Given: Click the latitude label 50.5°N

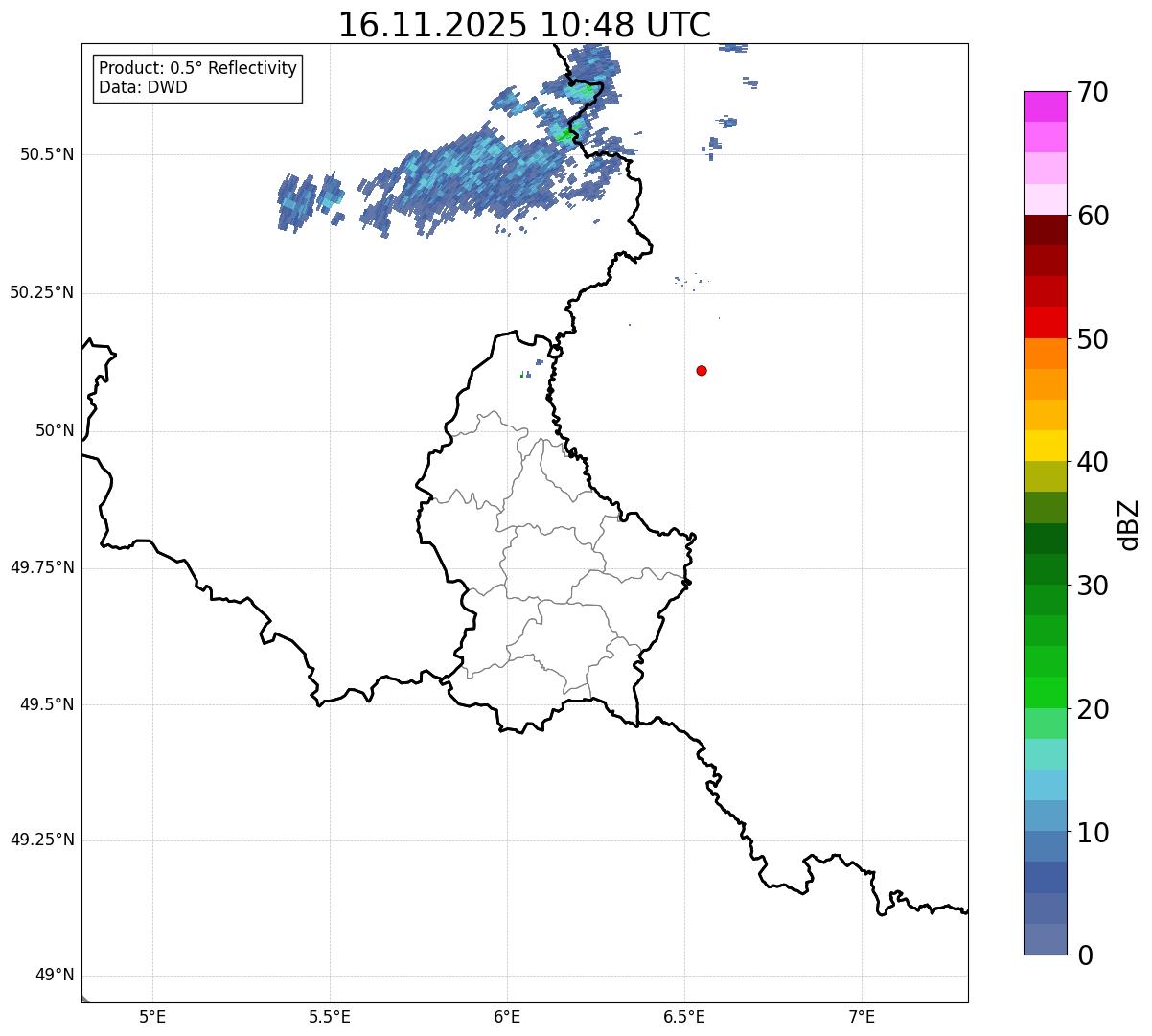Looking at the screenshot, I should (46, 154).
